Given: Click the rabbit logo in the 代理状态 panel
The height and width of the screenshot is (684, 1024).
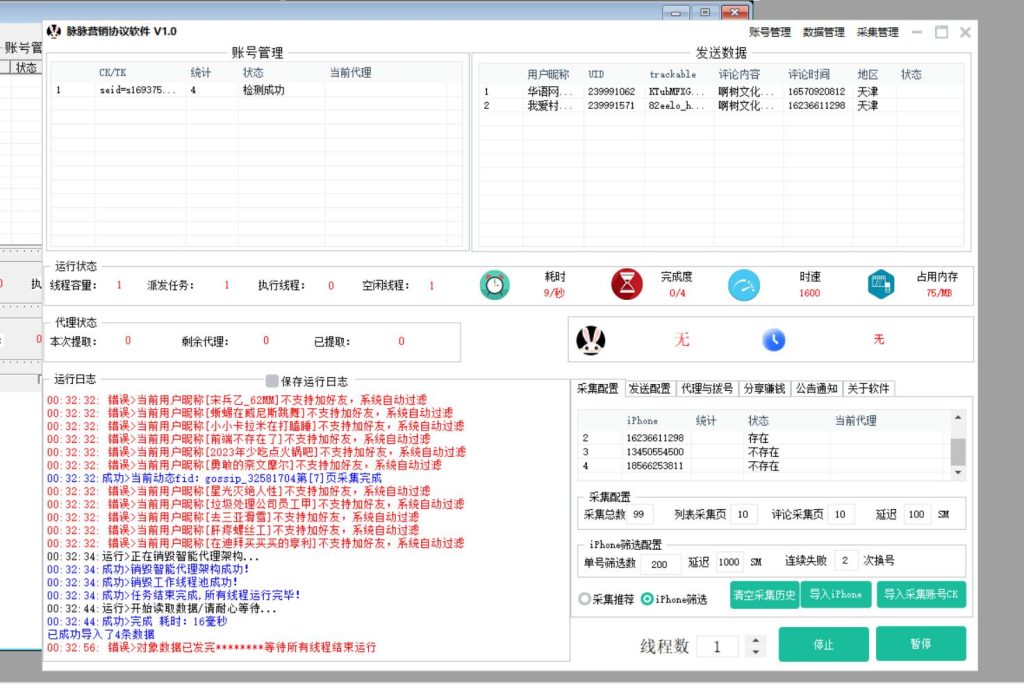Looking at the screenshot, I should [590, 339].
